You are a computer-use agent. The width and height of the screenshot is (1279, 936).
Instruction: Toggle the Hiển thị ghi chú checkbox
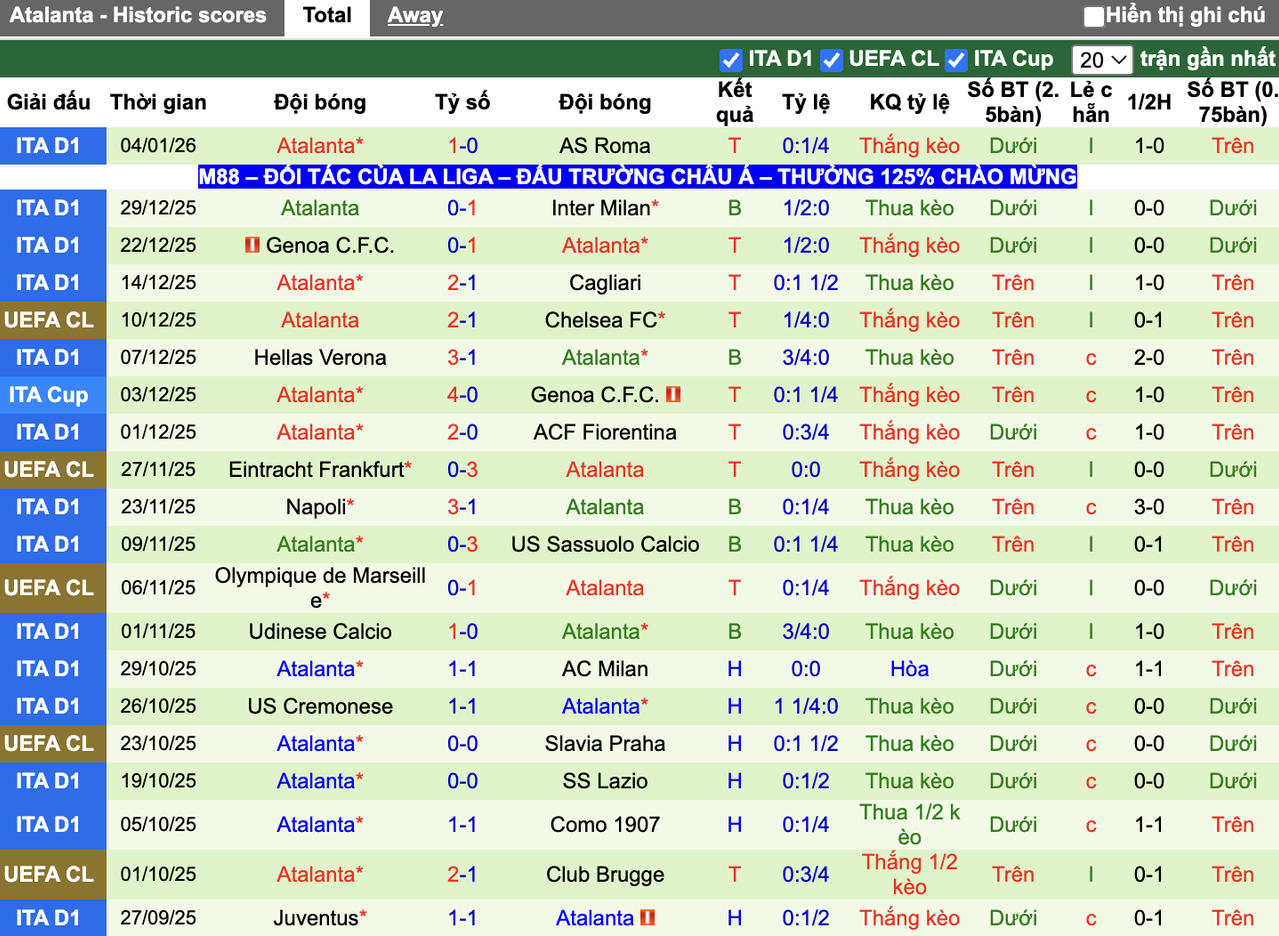coord(1094,16)
